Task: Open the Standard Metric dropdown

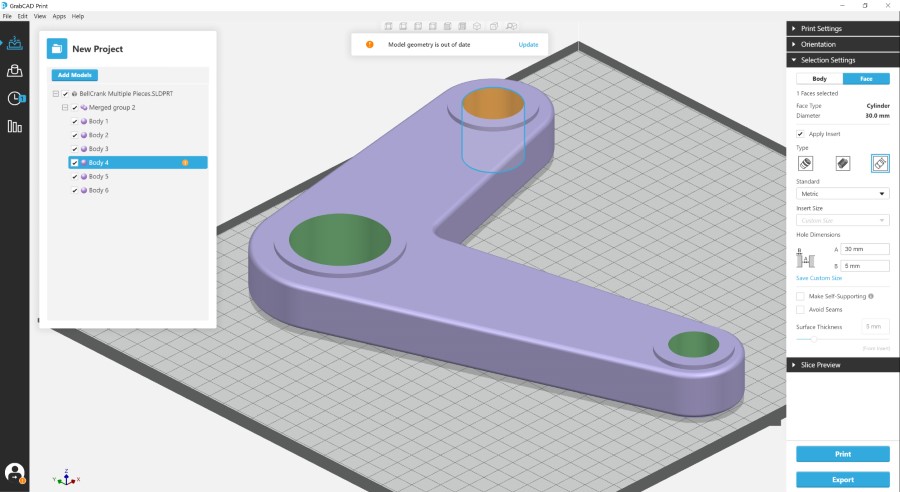Action: (843, 193)
